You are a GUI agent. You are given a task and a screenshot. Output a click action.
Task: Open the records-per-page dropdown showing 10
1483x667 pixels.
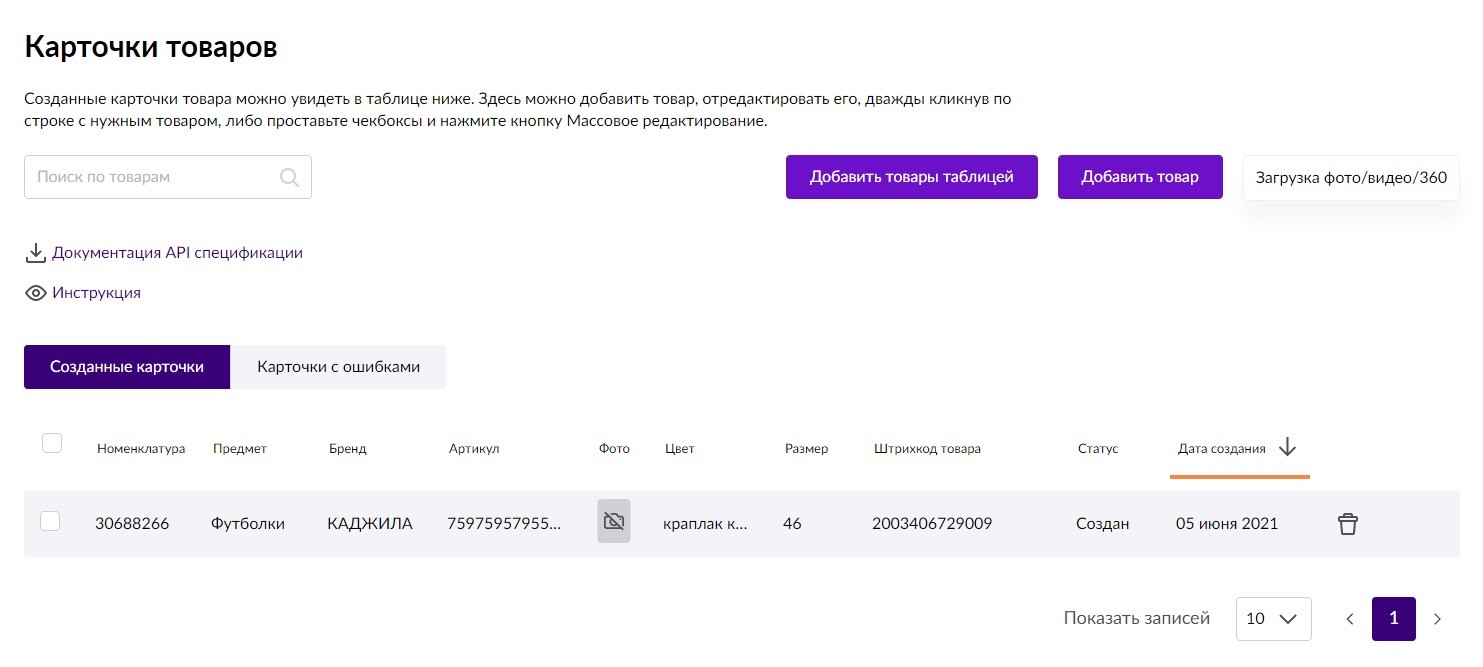[x=1273, y=619]
